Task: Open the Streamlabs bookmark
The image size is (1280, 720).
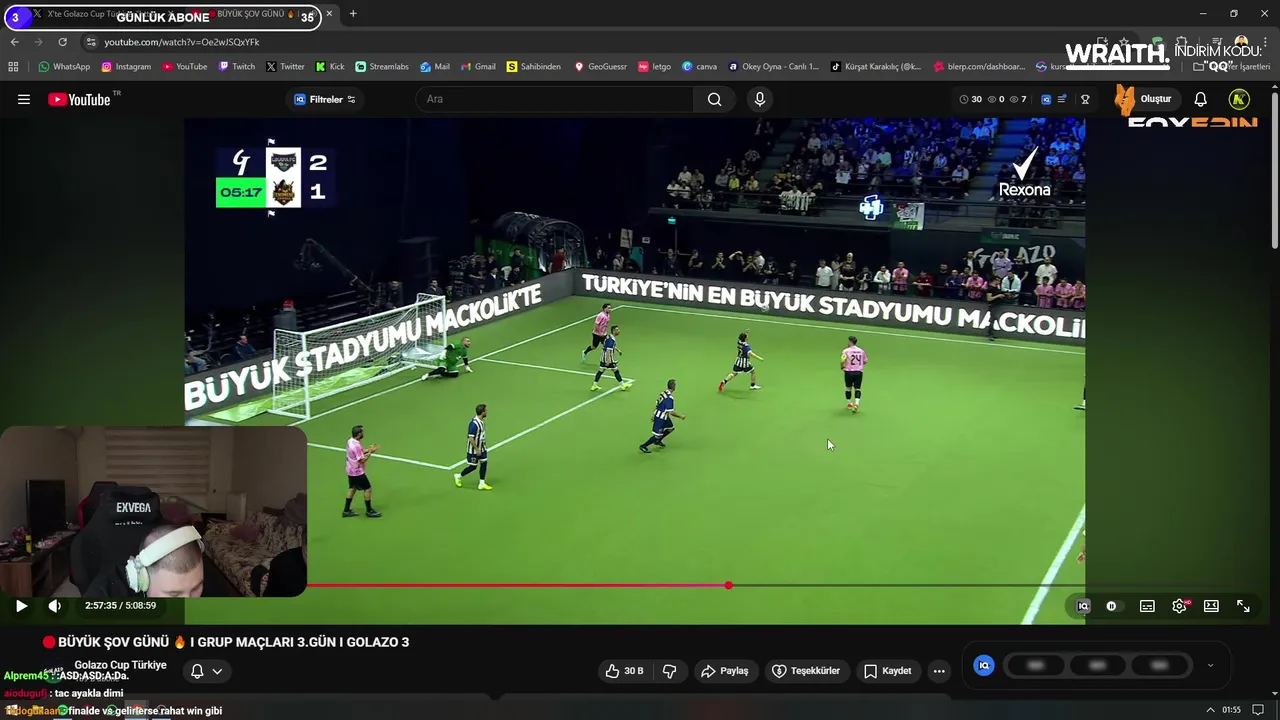Action: tap(382, 66)
